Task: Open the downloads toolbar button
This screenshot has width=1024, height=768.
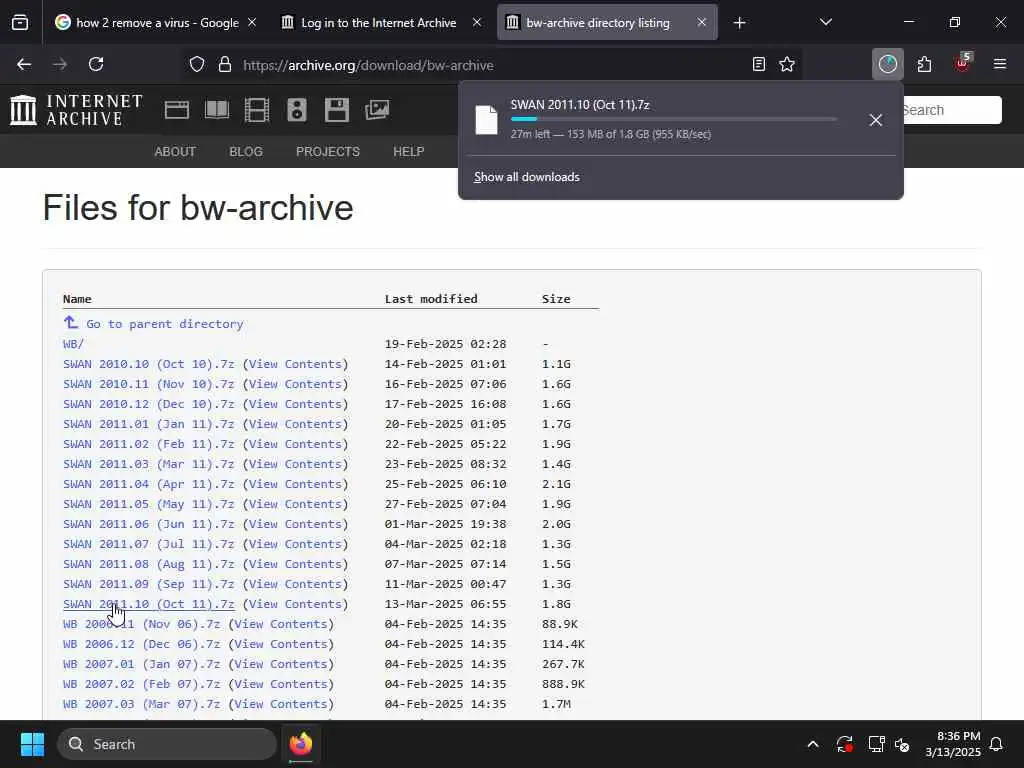Action: coord(888,64)
